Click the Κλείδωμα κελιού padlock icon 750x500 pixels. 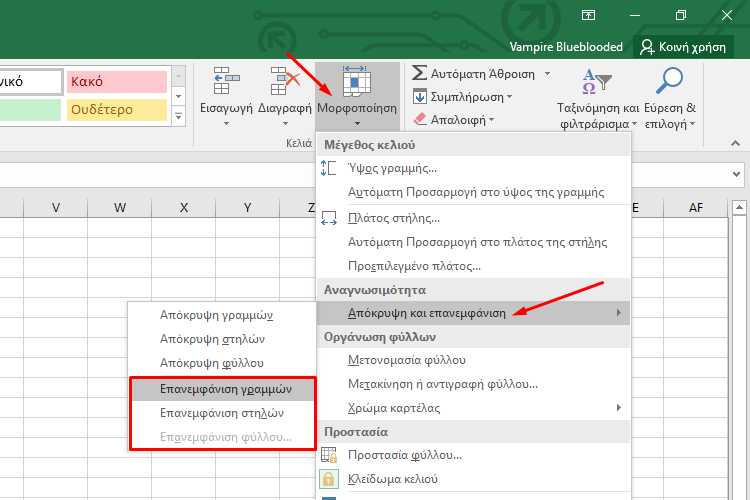(x=329, y=478)
